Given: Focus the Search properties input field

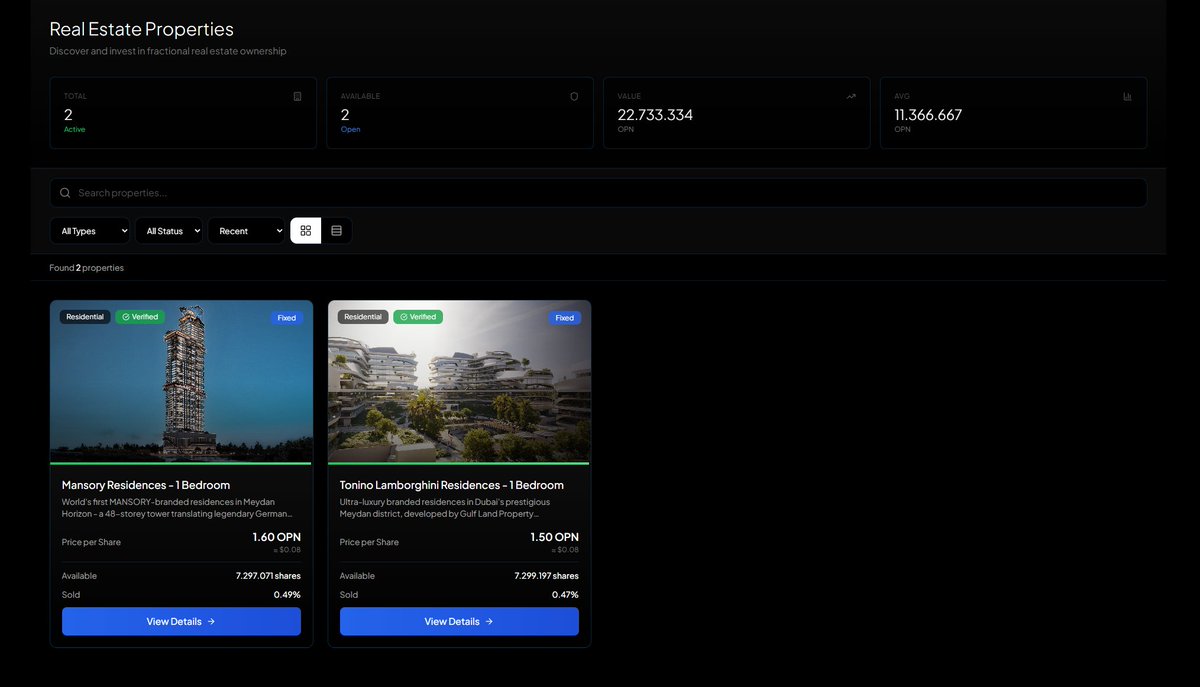Looking at the screenshot, I should [x=598, y=193].
